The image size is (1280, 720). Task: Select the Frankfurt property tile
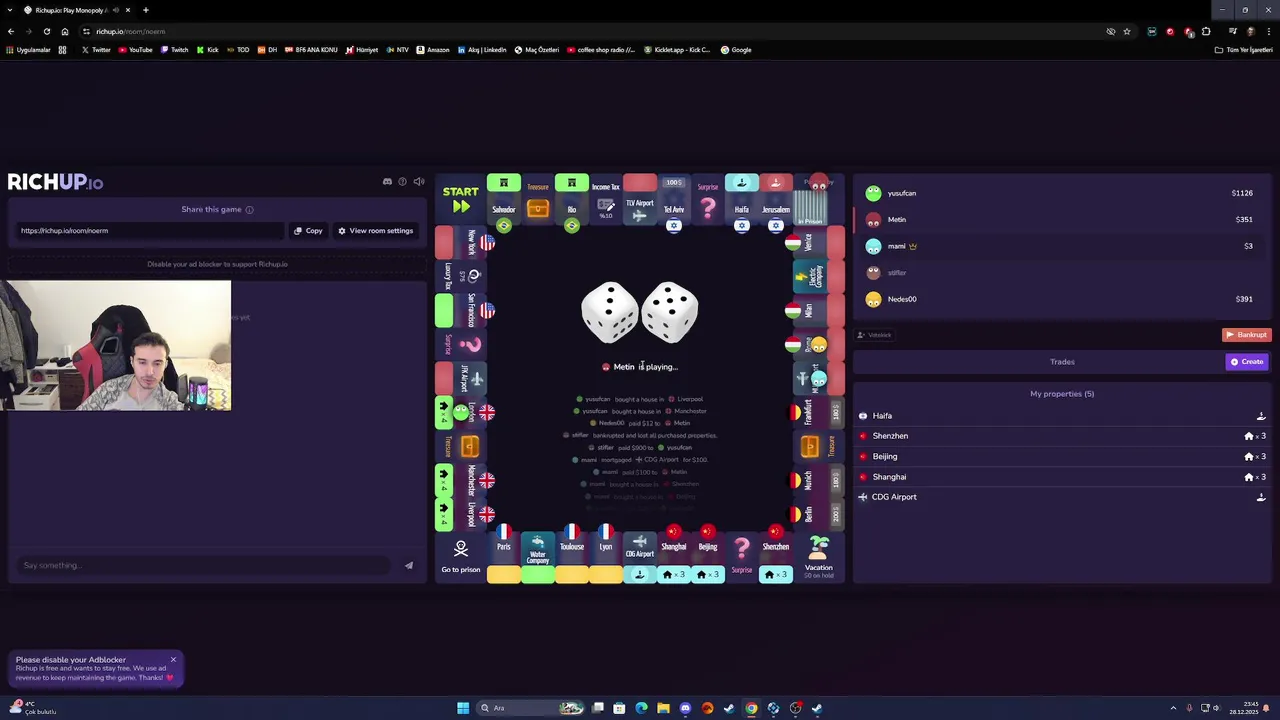click(819, 412)
